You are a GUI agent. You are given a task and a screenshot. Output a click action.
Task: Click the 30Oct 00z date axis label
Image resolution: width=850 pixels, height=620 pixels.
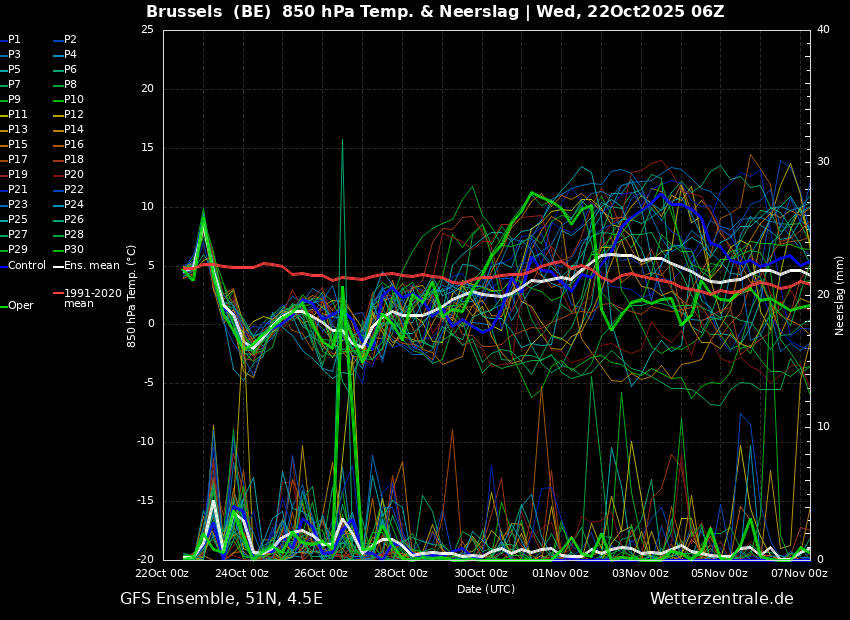tap(481, 573)
